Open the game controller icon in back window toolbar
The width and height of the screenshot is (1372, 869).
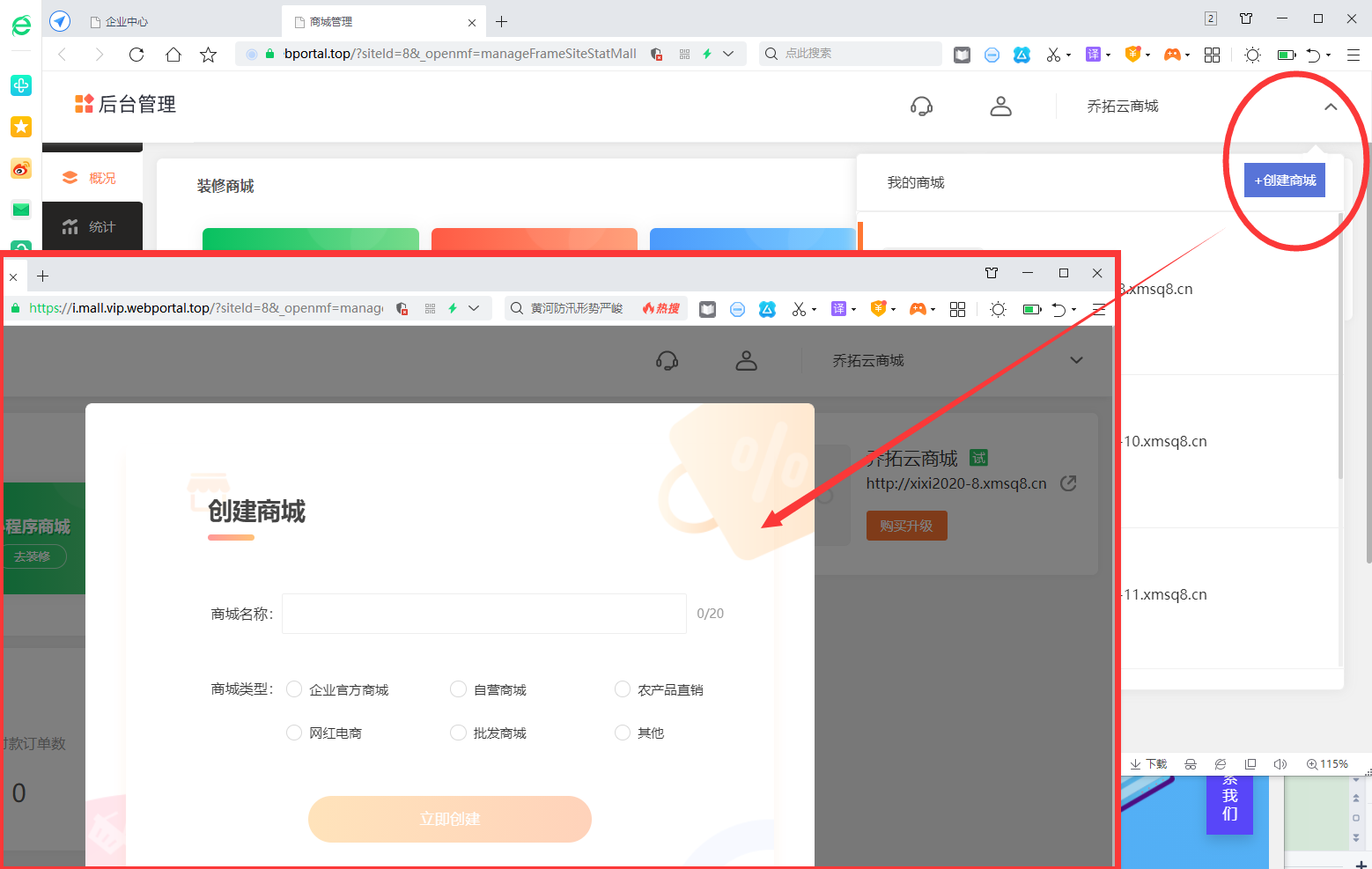tap(1171, 55)
